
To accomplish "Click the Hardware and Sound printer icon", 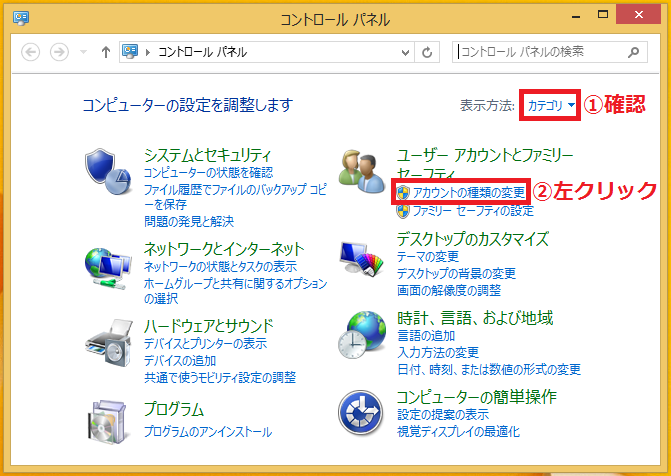I will point(109,343).
